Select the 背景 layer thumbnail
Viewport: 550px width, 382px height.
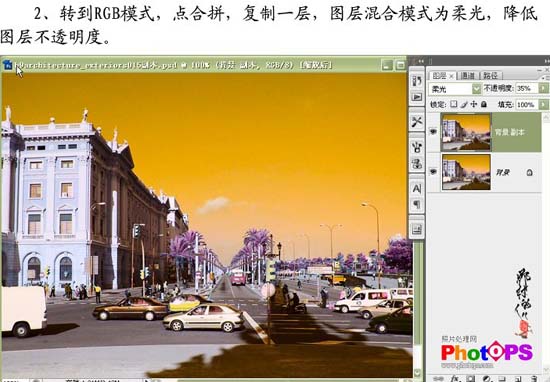point(466,172)
